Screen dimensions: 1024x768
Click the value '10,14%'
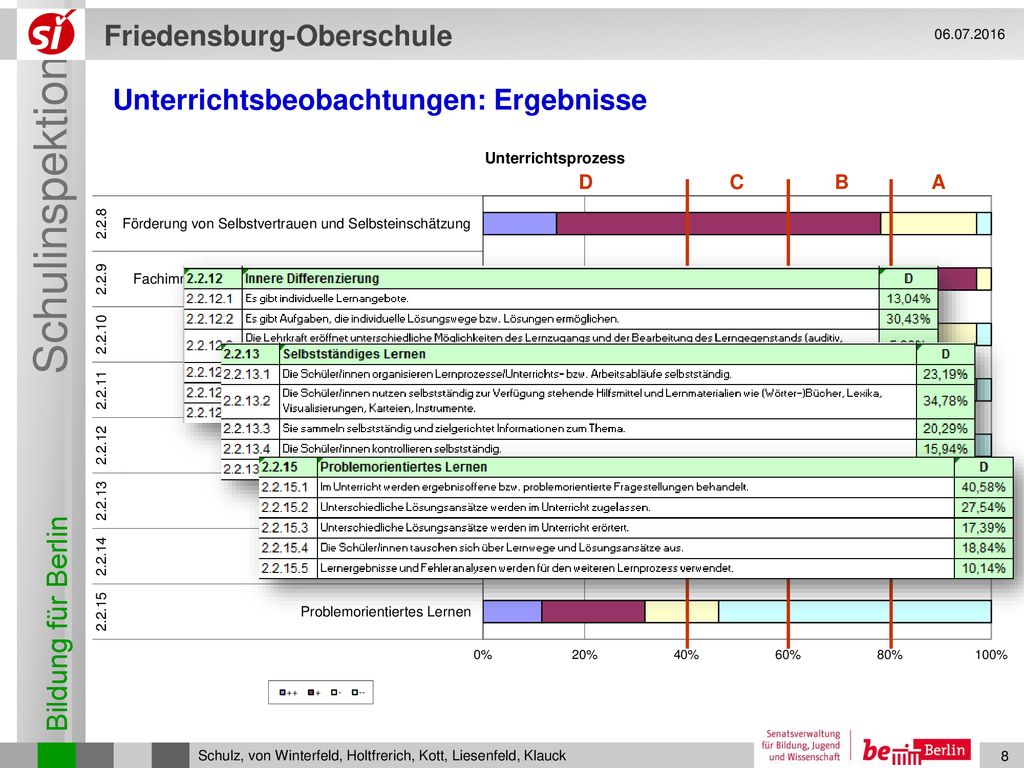pyautogui.click(x=983, y=568)
